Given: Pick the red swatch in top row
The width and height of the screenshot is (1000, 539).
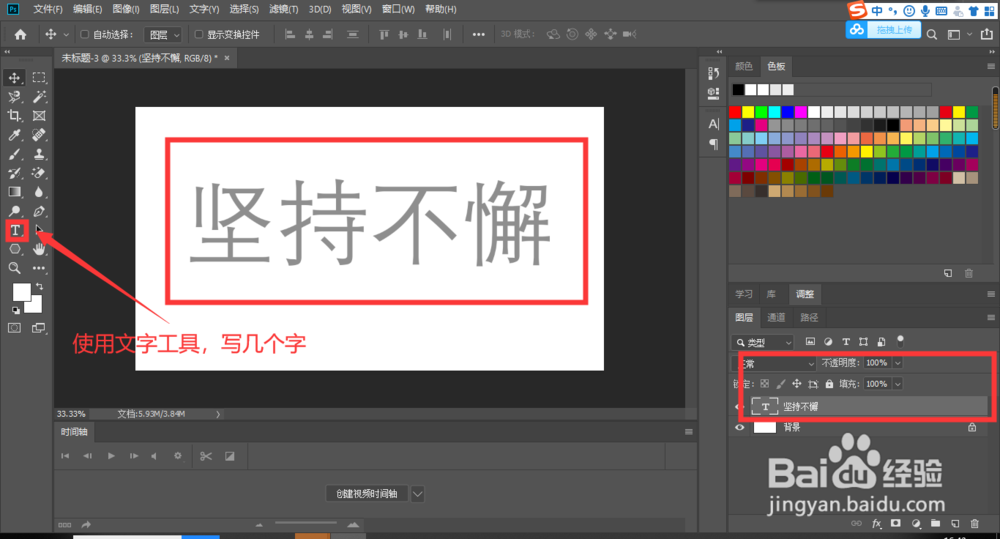Looking at the screenshot, I should click(735, 112).
